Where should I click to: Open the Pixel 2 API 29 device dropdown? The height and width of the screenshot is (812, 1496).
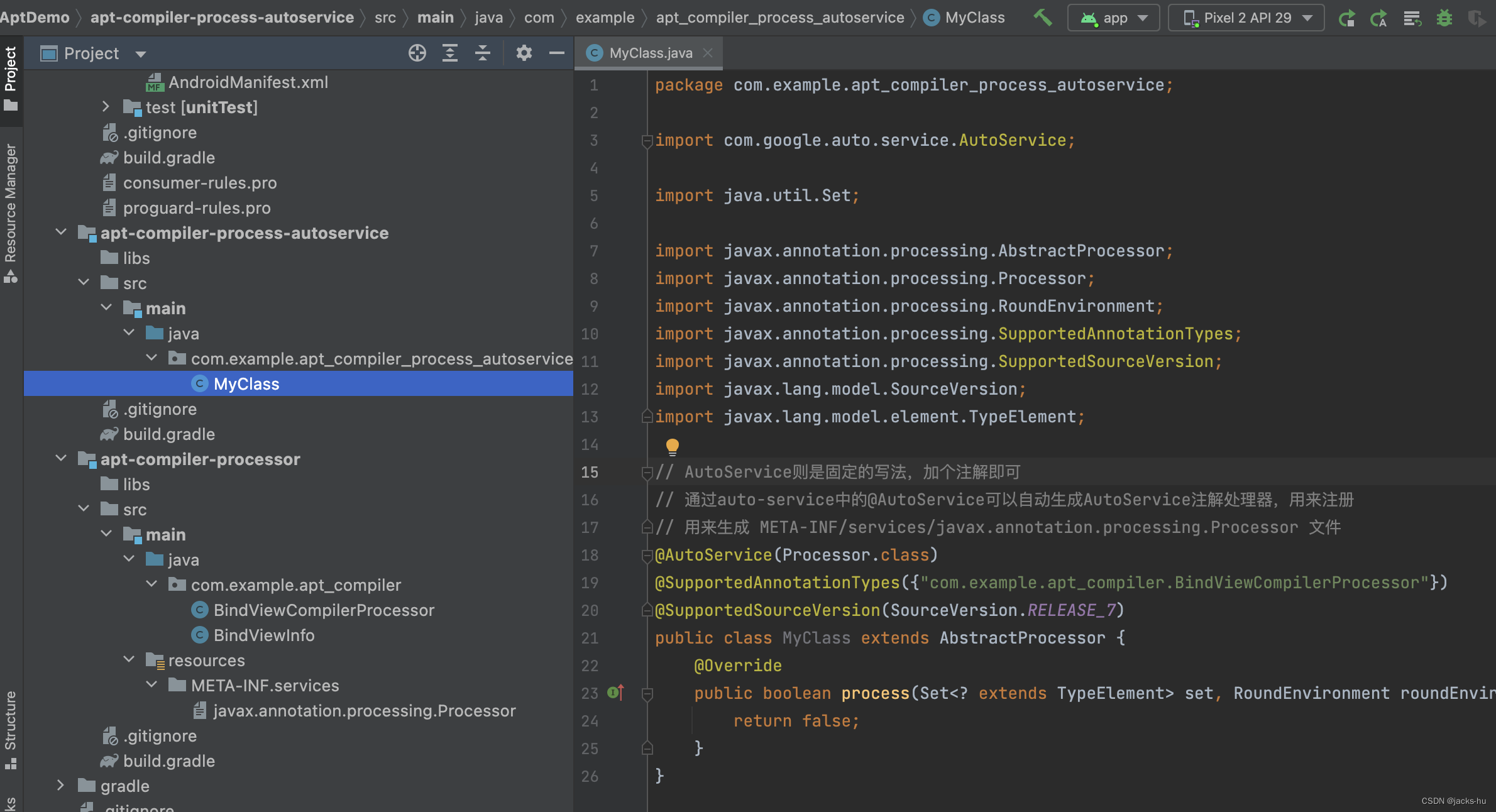tap(1246, 18)
